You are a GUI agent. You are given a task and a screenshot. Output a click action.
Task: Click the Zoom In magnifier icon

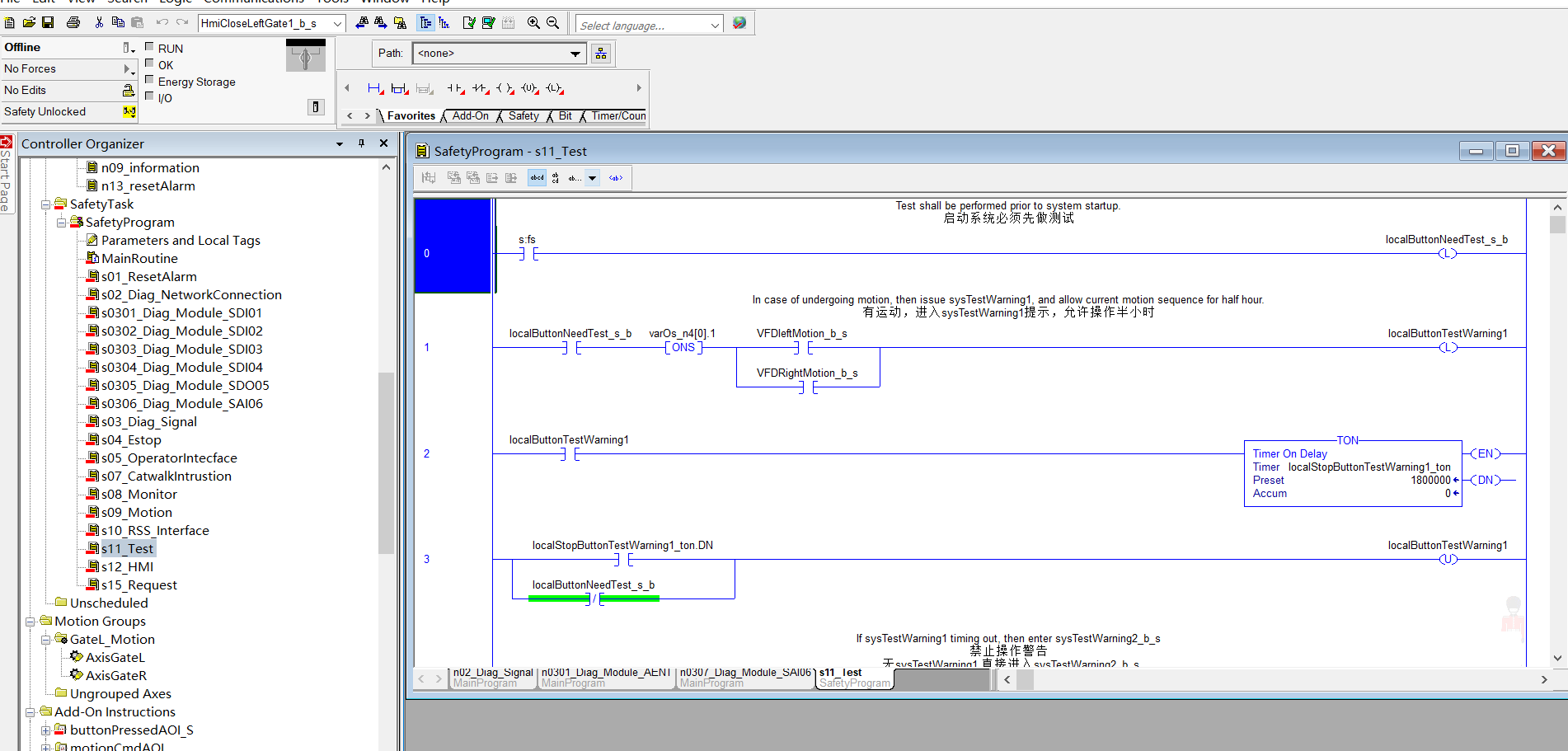(533, 23)
